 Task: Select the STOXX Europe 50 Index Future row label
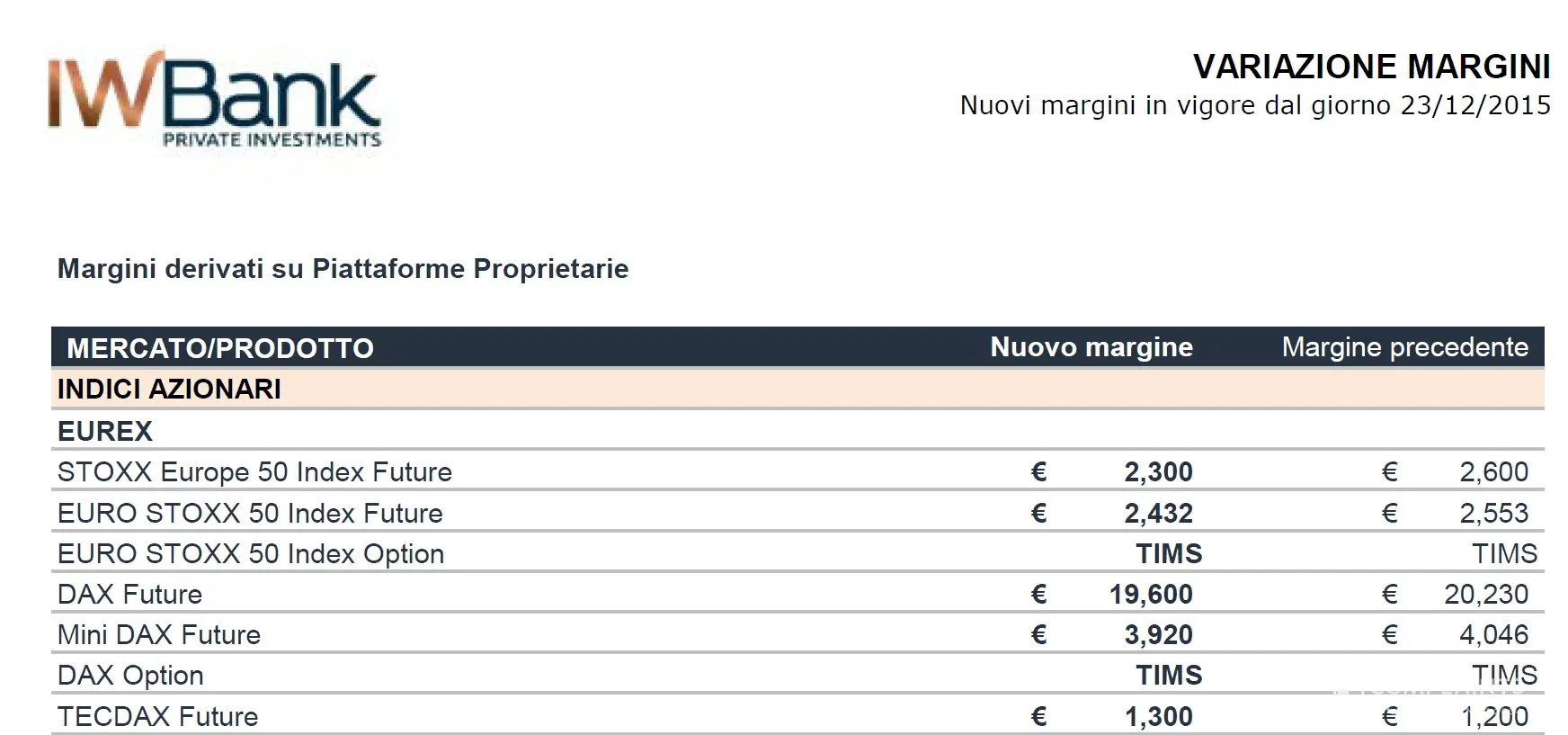[x=254, y=471]
